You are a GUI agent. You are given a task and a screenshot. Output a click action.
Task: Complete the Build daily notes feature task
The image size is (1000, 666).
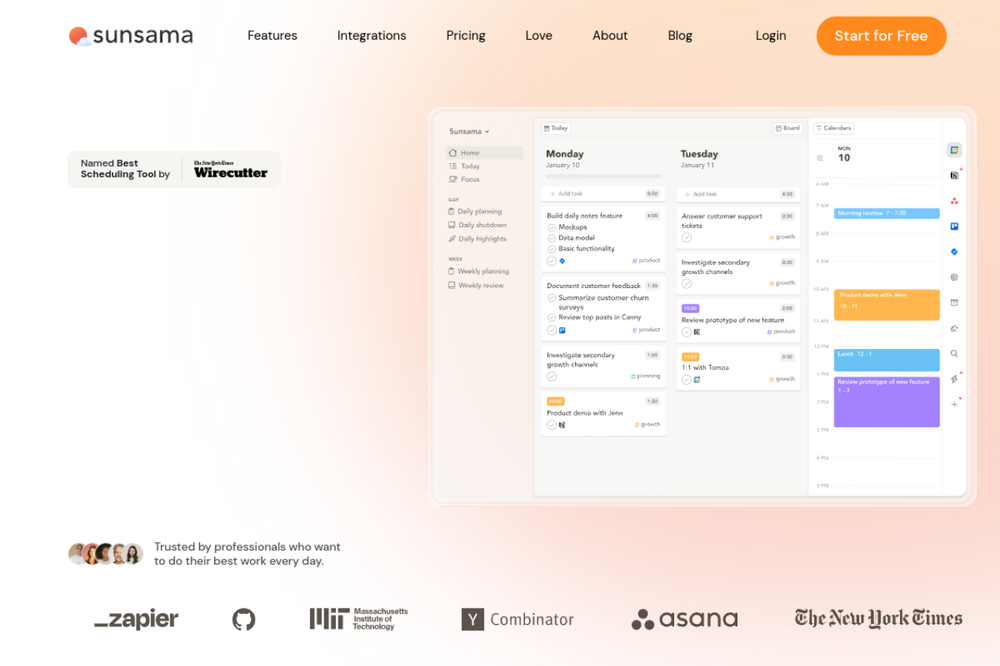click(x=552, y=261)
